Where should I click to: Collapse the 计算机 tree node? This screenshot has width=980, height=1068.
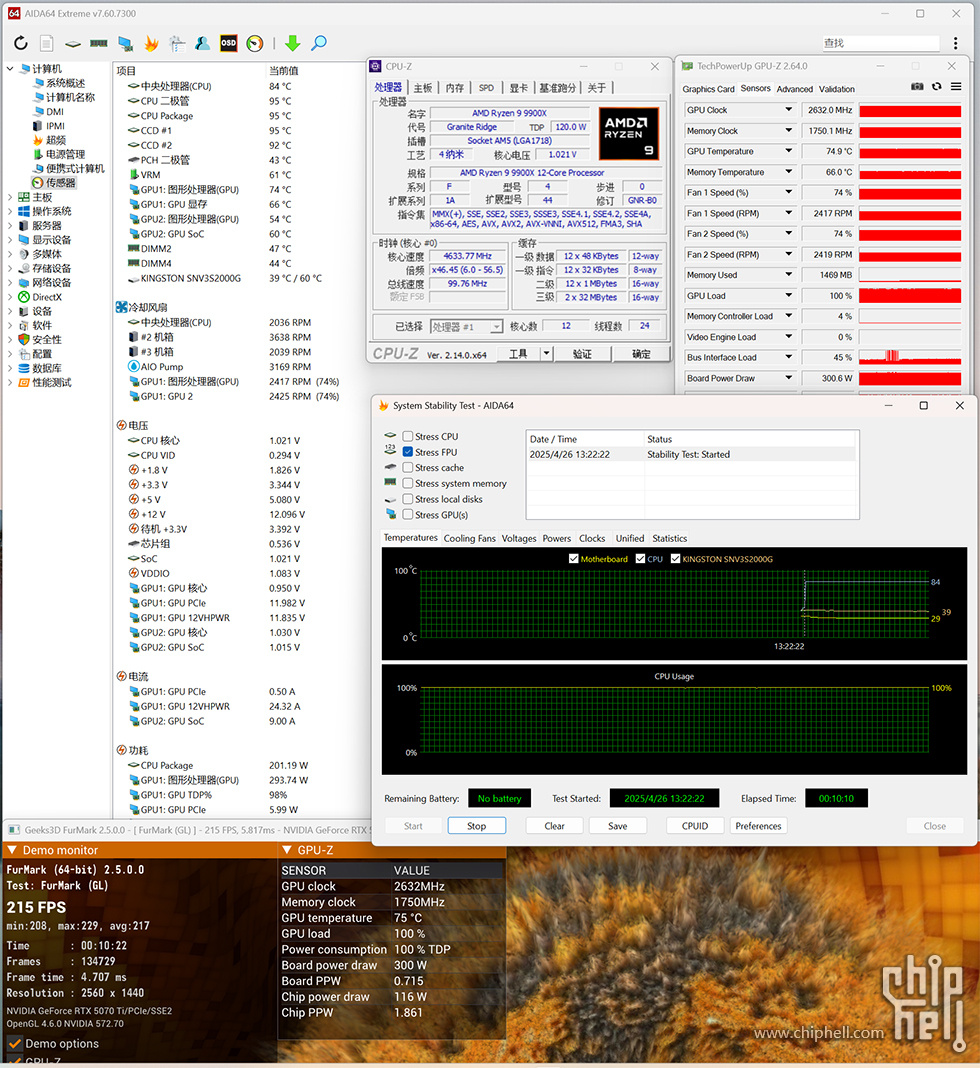click(x=10, y=69)
